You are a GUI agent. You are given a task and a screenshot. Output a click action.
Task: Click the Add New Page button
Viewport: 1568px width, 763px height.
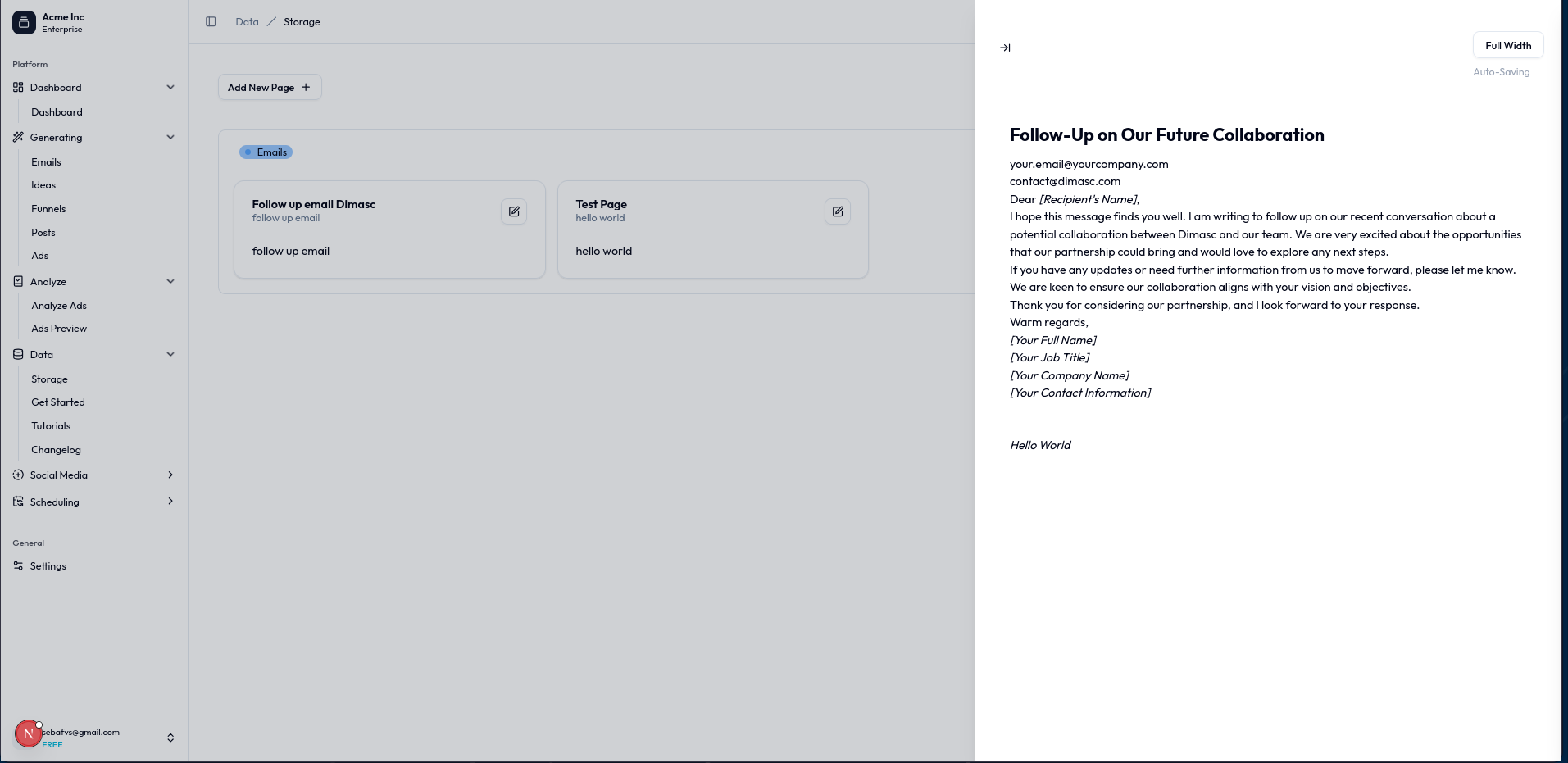(270, 88)
